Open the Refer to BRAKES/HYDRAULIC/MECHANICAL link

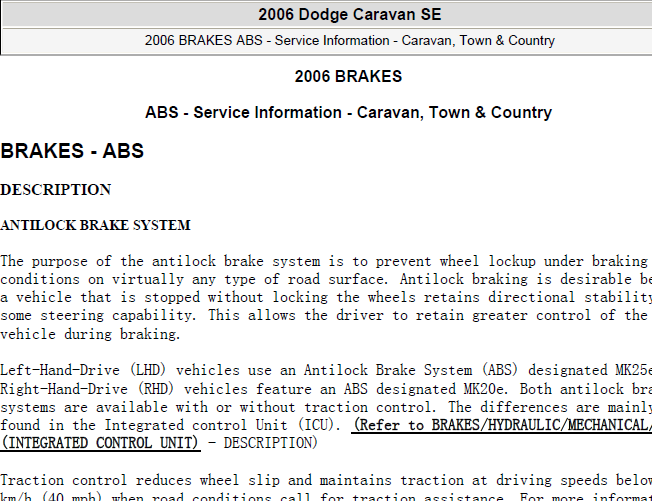502,425
